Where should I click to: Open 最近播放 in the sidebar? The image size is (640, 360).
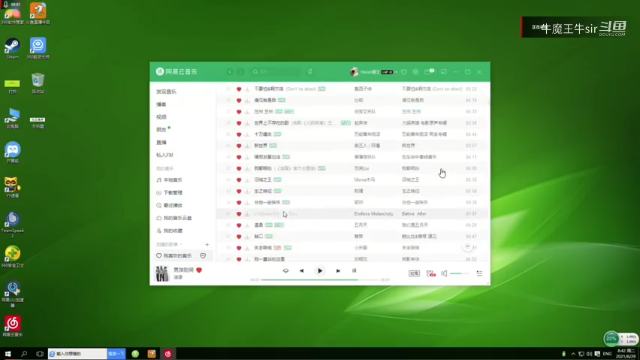tap(169, 205)
